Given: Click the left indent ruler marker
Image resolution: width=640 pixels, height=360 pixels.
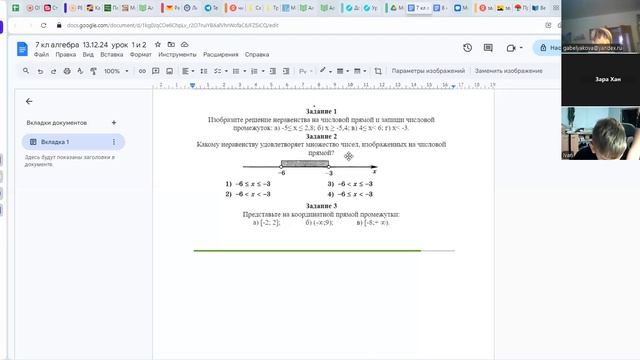Looking at the screenshot, I should click(192, 85).
